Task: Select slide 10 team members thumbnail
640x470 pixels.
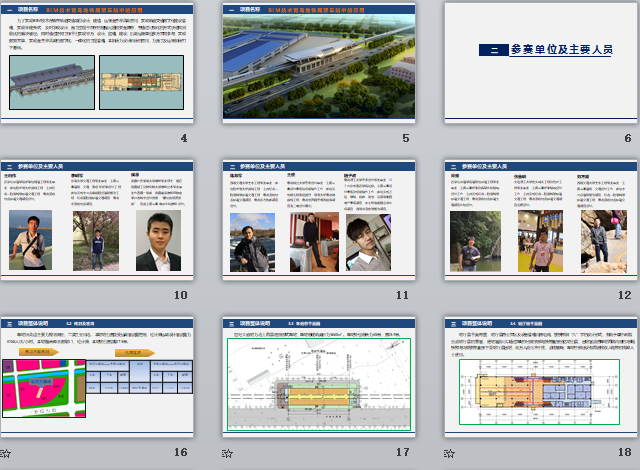Action: coord(96,219)
